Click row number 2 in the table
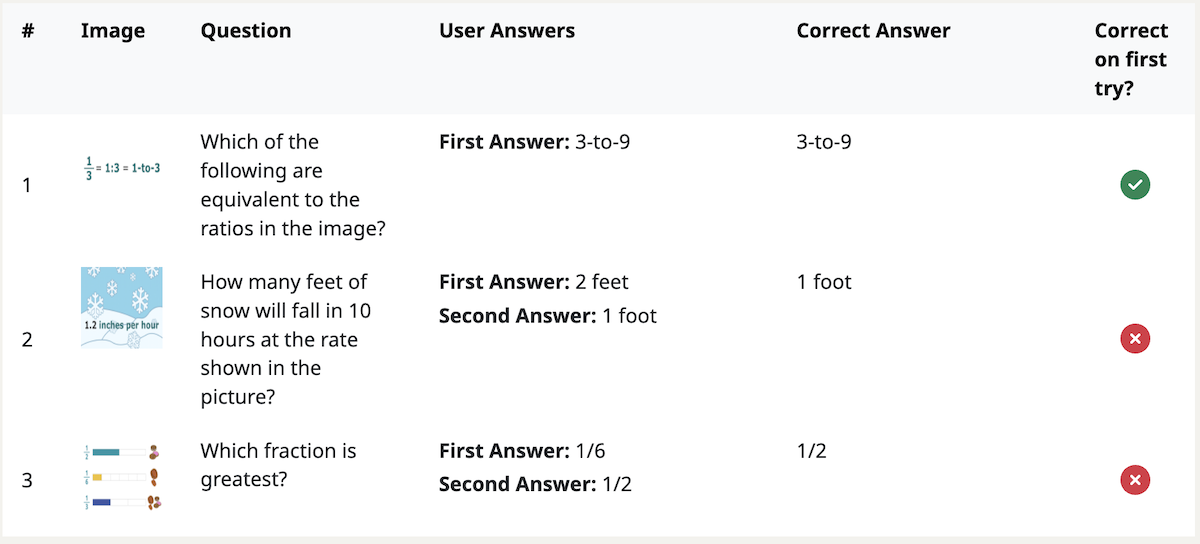1200x544 pixels. 27,340
